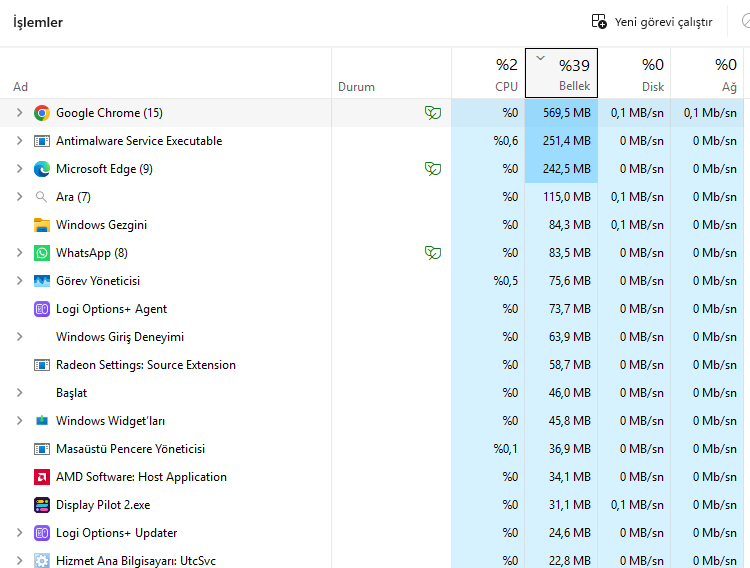The image size is (750, 568).
Task: Select the AMD Software: Host Application name
Action: (x=141, y=477)
